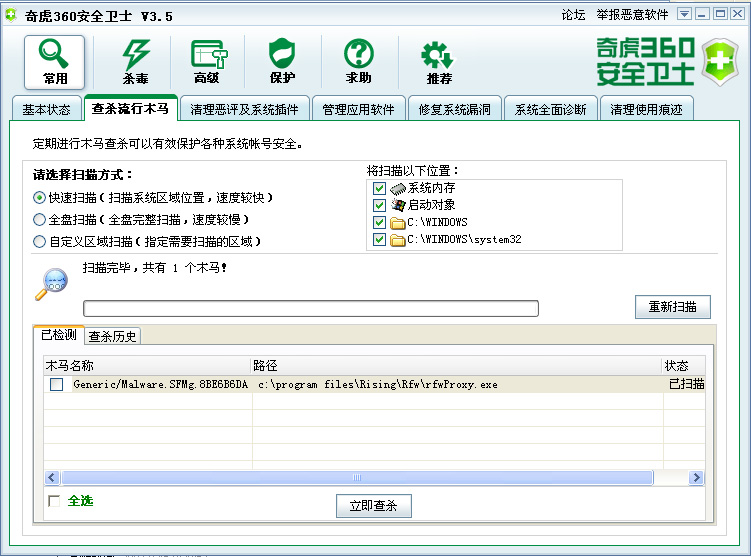Open the 求助 help question-mark icon
The image size is (751, 557).
point(359,62)
